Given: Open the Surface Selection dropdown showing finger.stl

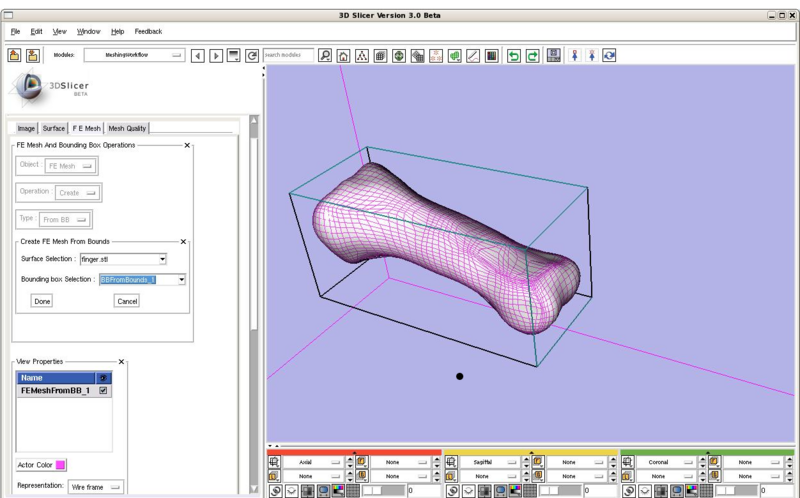Looking at the screenshot, I should [x=123, y=259].
